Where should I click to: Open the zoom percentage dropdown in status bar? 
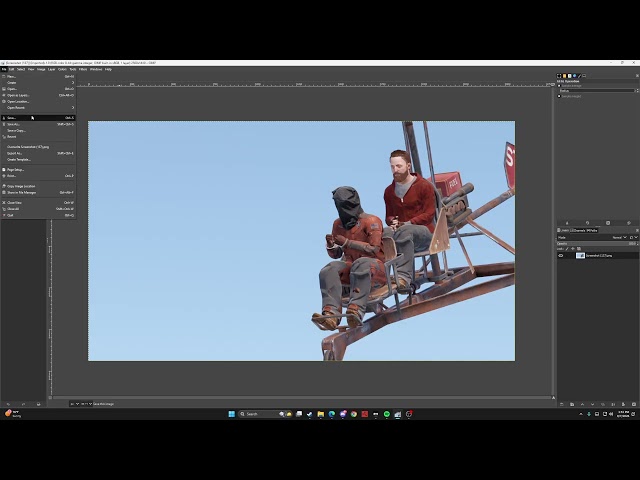click(87, 404)
